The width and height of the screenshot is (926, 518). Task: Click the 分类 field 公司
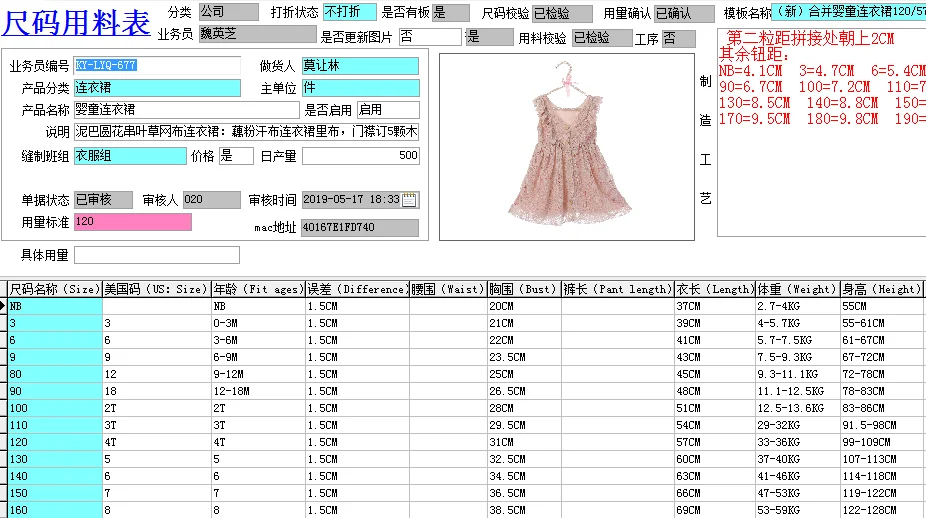tap(229, 12)
